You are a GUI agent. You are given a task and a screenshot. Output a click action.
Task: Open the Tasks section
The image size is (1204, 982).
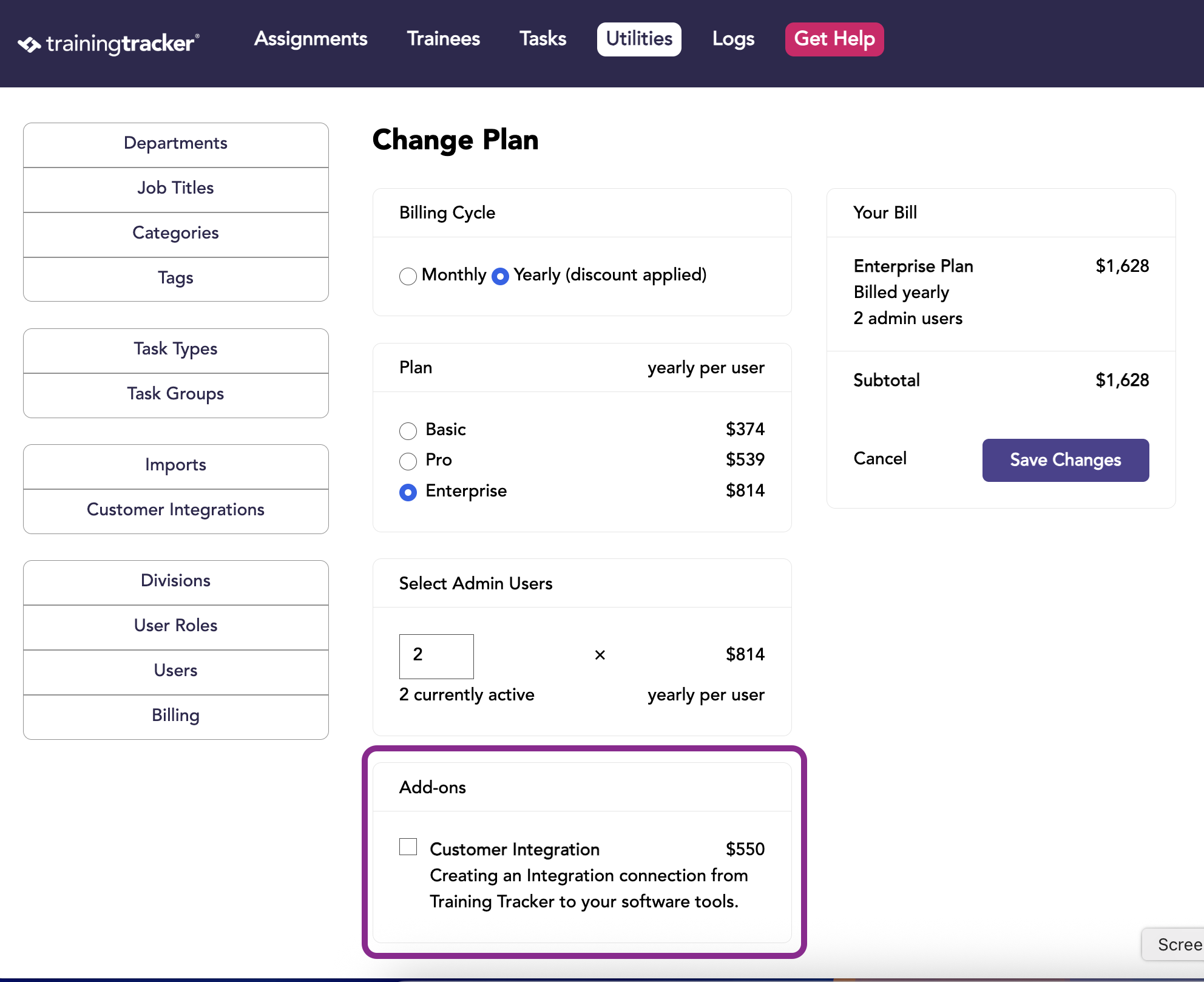pyautogui.click(x=543, y=39)
